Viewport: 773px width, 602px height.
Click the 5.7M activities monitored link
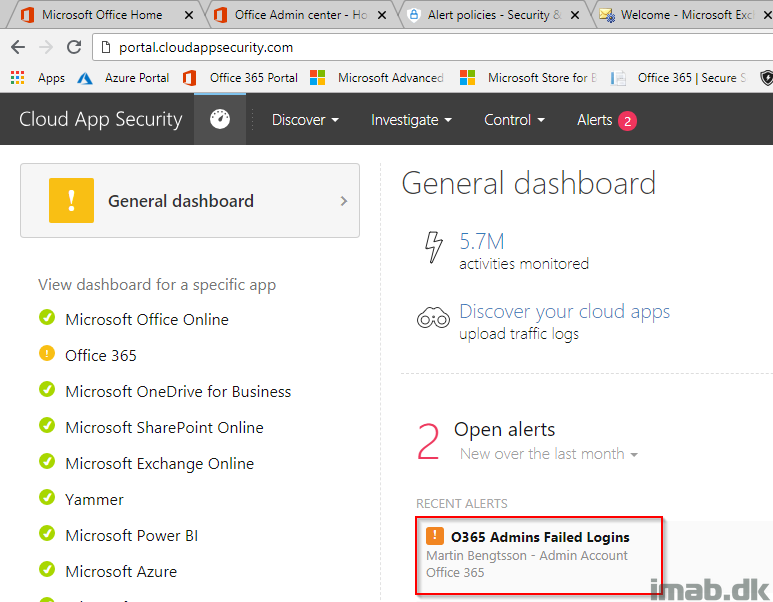[x=482, y=242]
